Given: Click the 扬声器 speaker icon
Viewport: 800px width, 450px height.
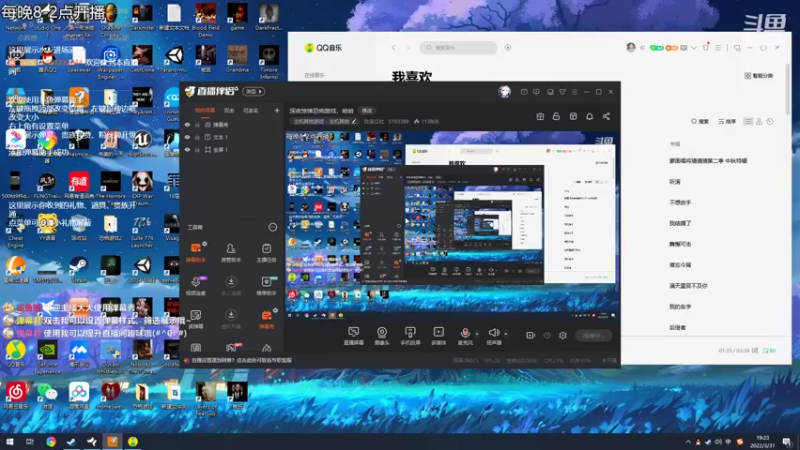Looking at the screenshot, I should point(493,334).
